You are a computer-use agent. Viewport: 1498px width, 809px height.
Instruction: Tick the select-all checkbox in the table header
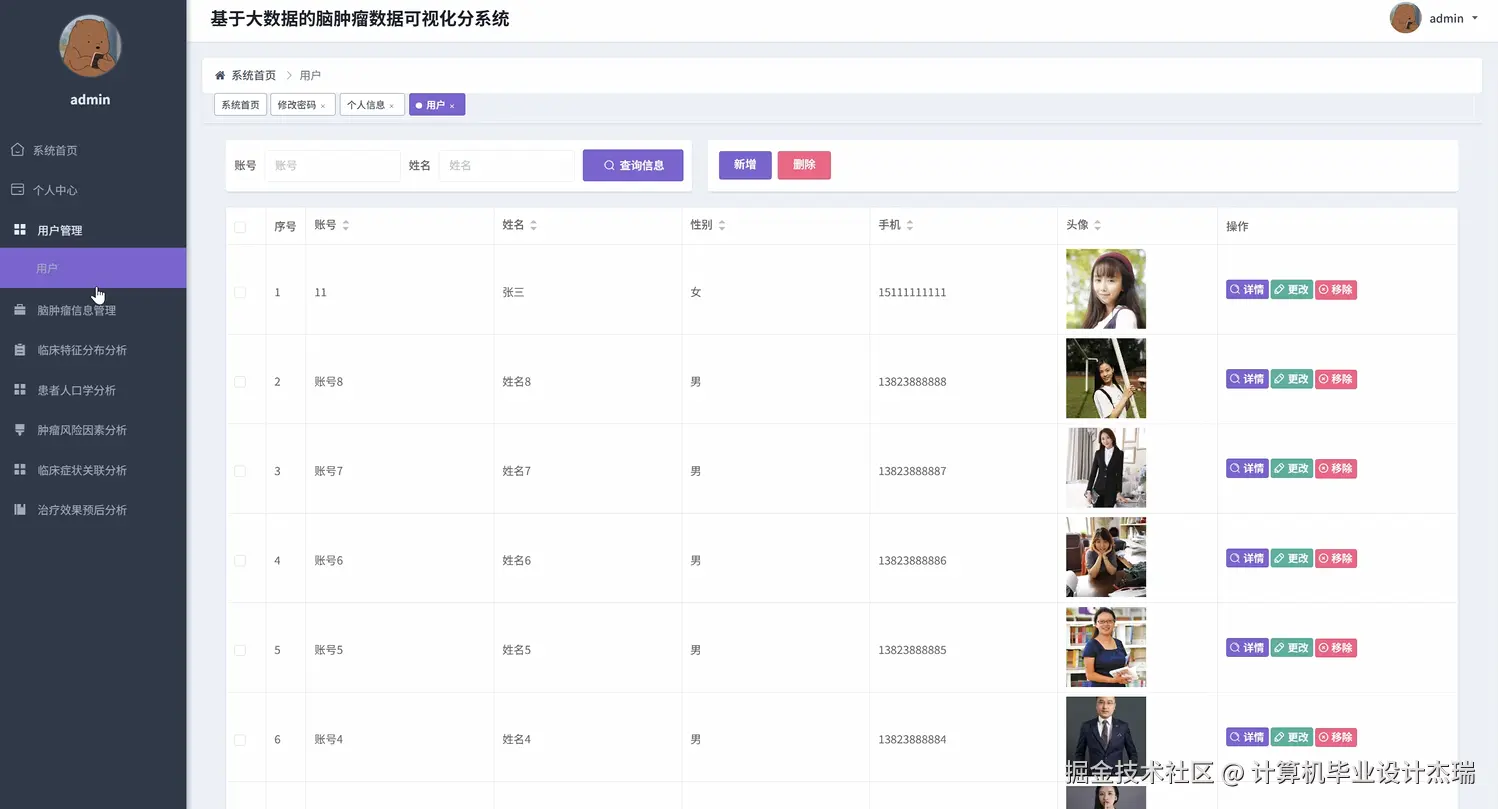pyautogui.click(x=240, y=227)
